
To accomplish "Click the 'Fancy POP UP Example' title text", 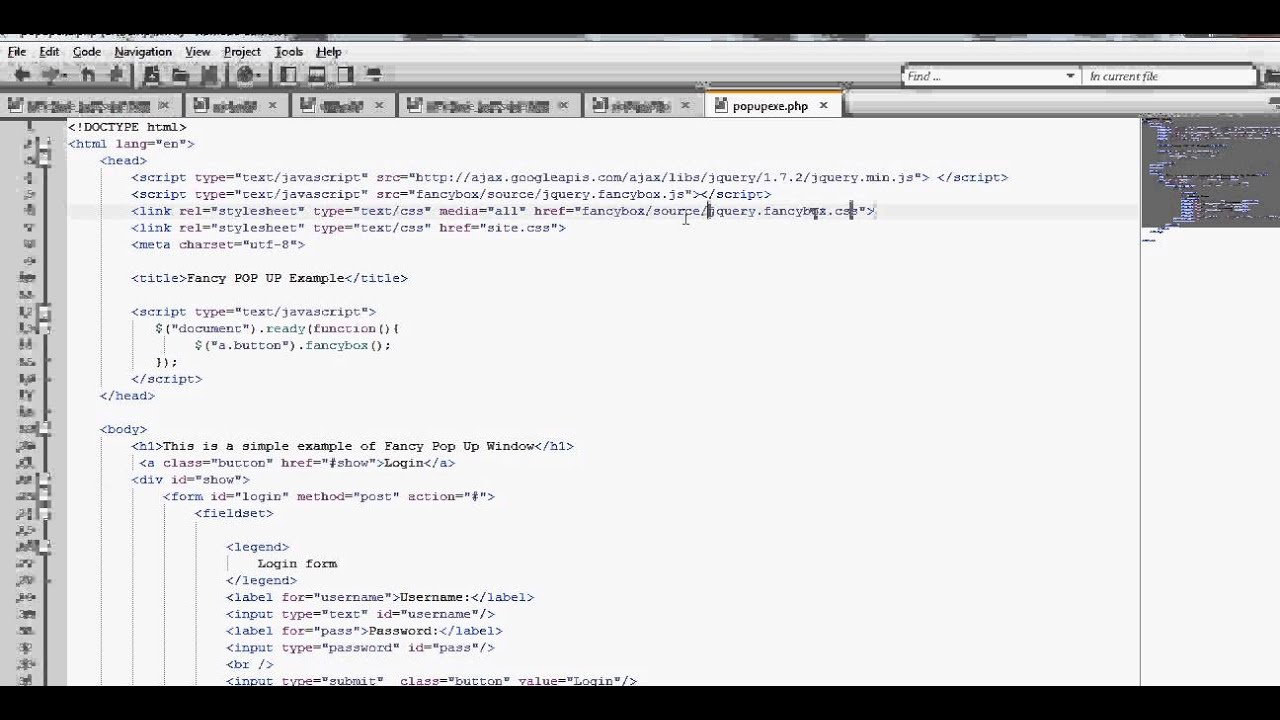I will click(x=265, y=278).
